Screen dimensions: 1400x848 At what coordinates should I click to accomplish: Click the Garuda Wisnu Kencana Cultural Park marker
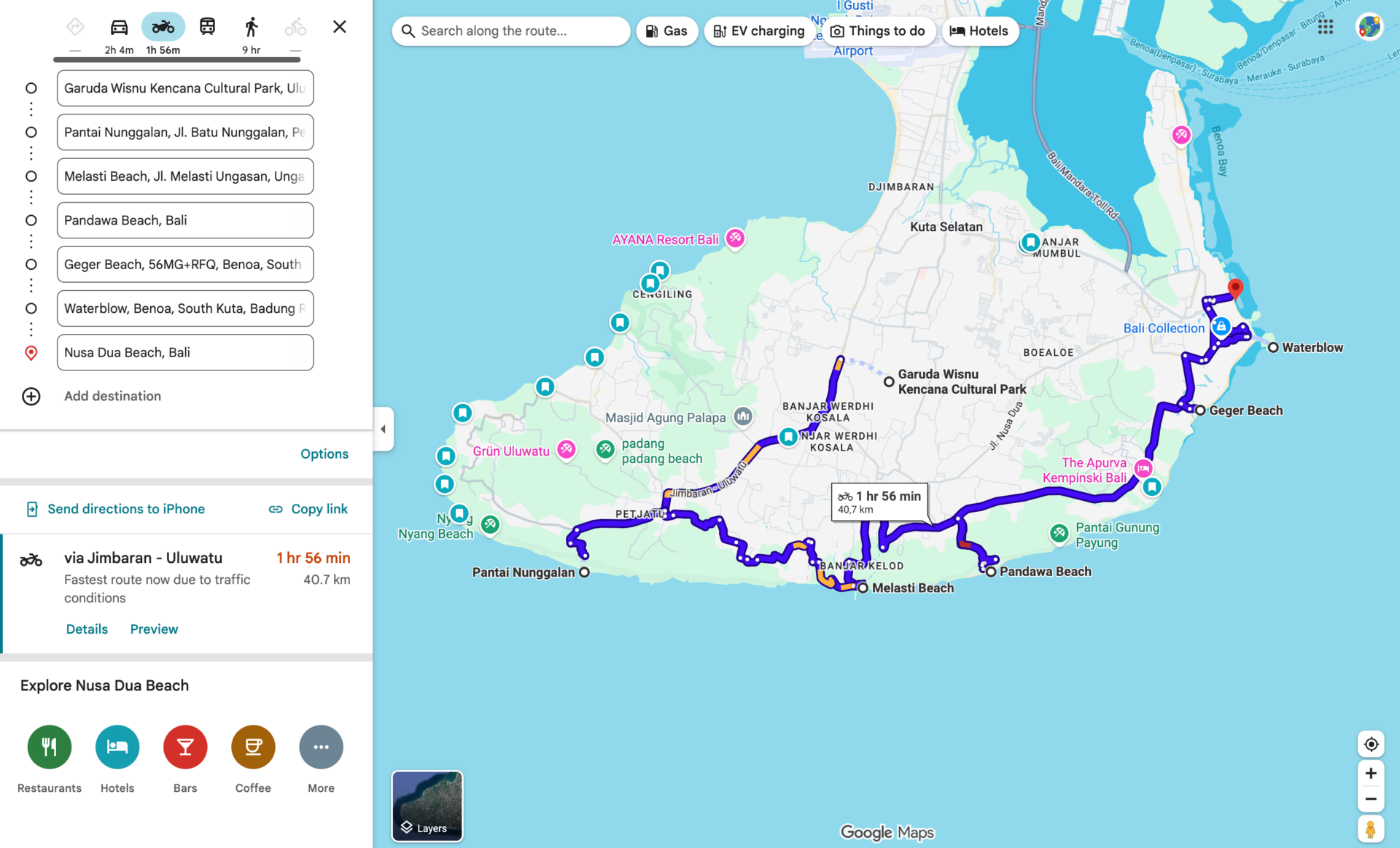(x=889, y=381)
